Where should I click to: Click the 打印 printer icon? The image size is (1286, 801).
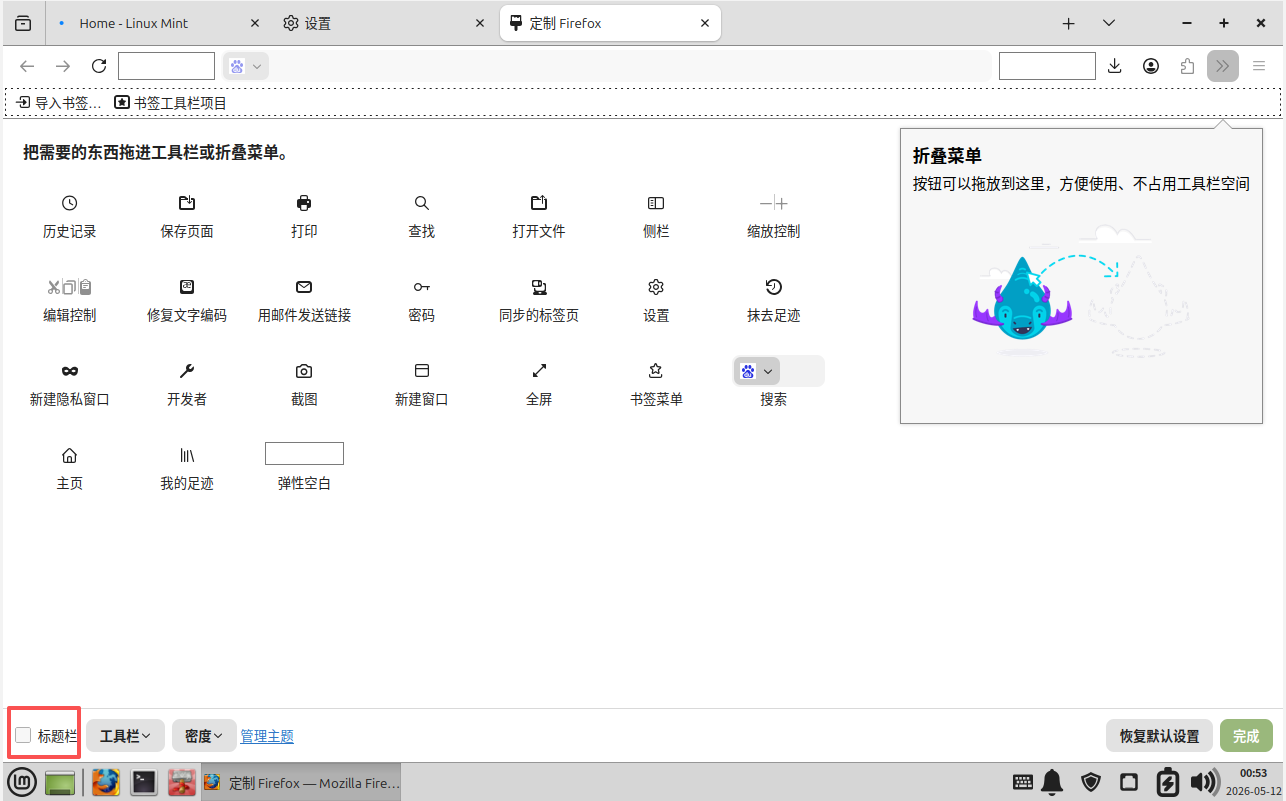304,203
